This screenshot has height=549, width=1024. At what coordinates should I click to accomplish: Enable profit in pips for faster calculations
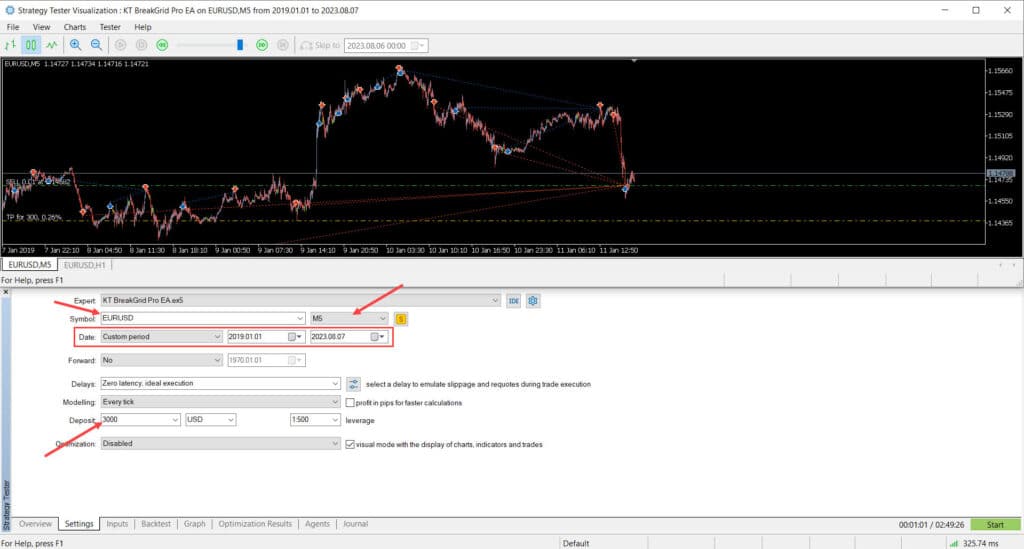click(350, 403)
